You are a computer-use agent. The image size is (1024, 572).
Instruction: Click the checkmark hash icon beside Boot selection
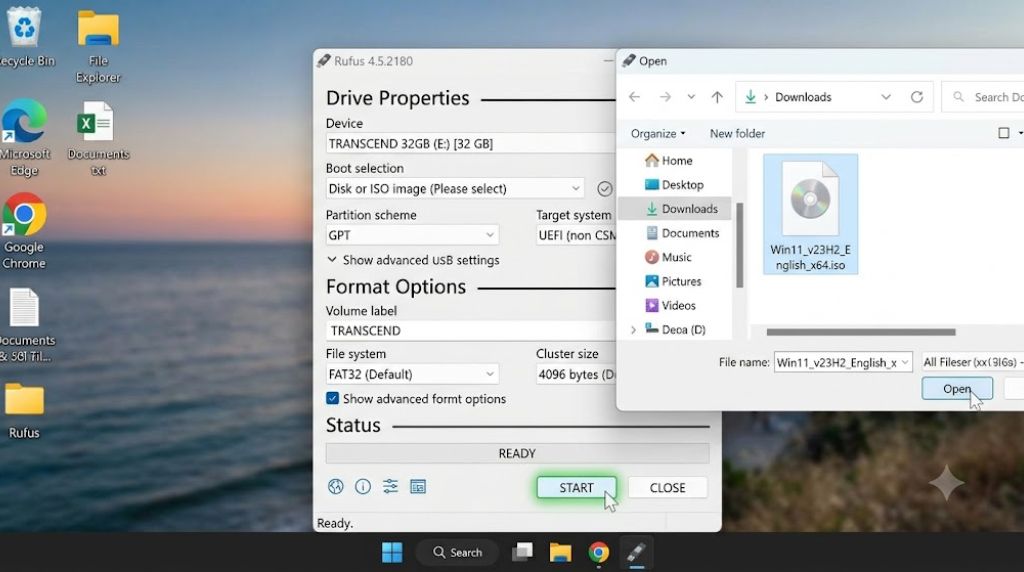(x=605, y=189)
